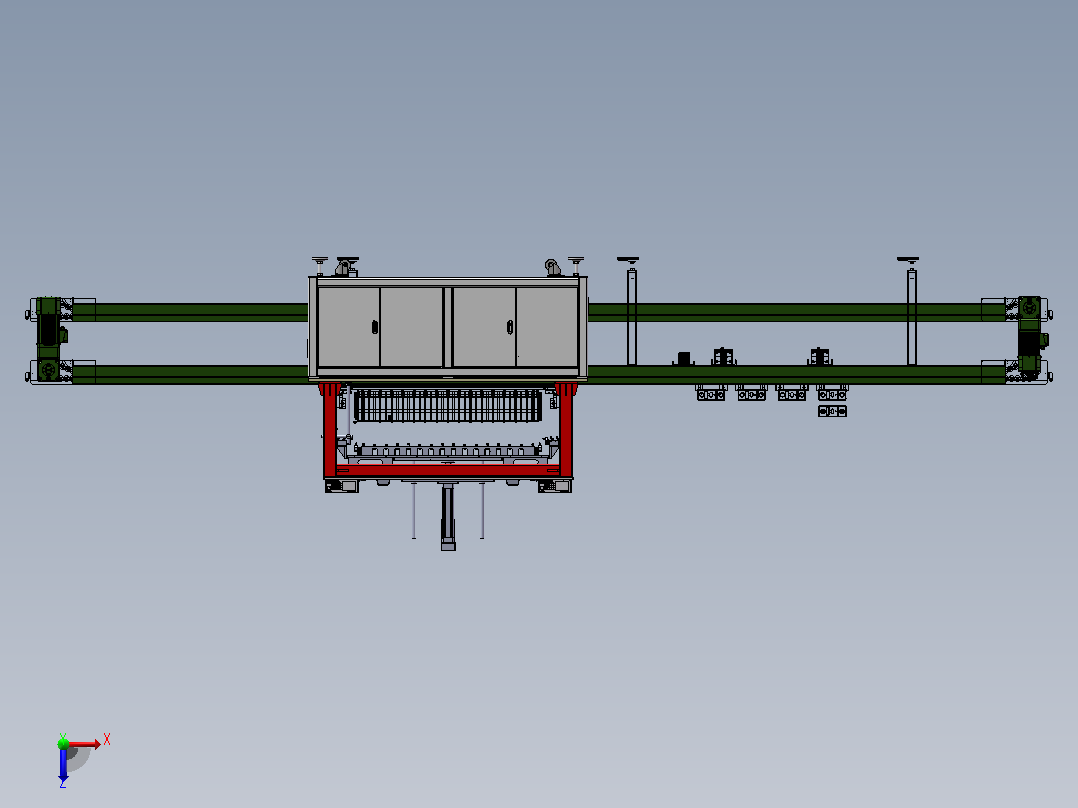Select the vertical post nearest the cabinet
The image size is (1078, 808).
pyautogui.click(x=632, y=316)
